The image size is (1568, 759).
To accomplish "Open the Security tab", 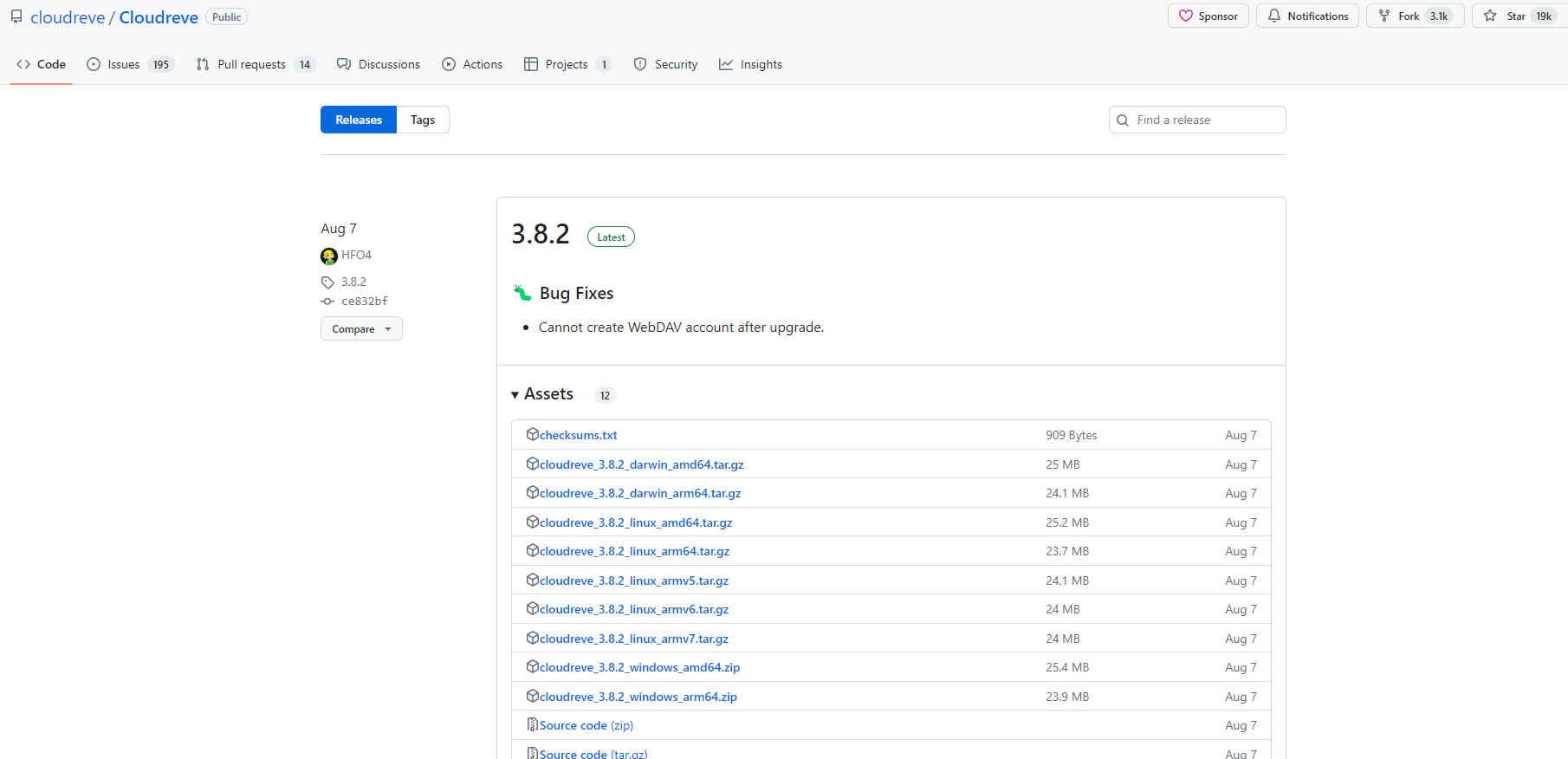I will tap(665, 64).
